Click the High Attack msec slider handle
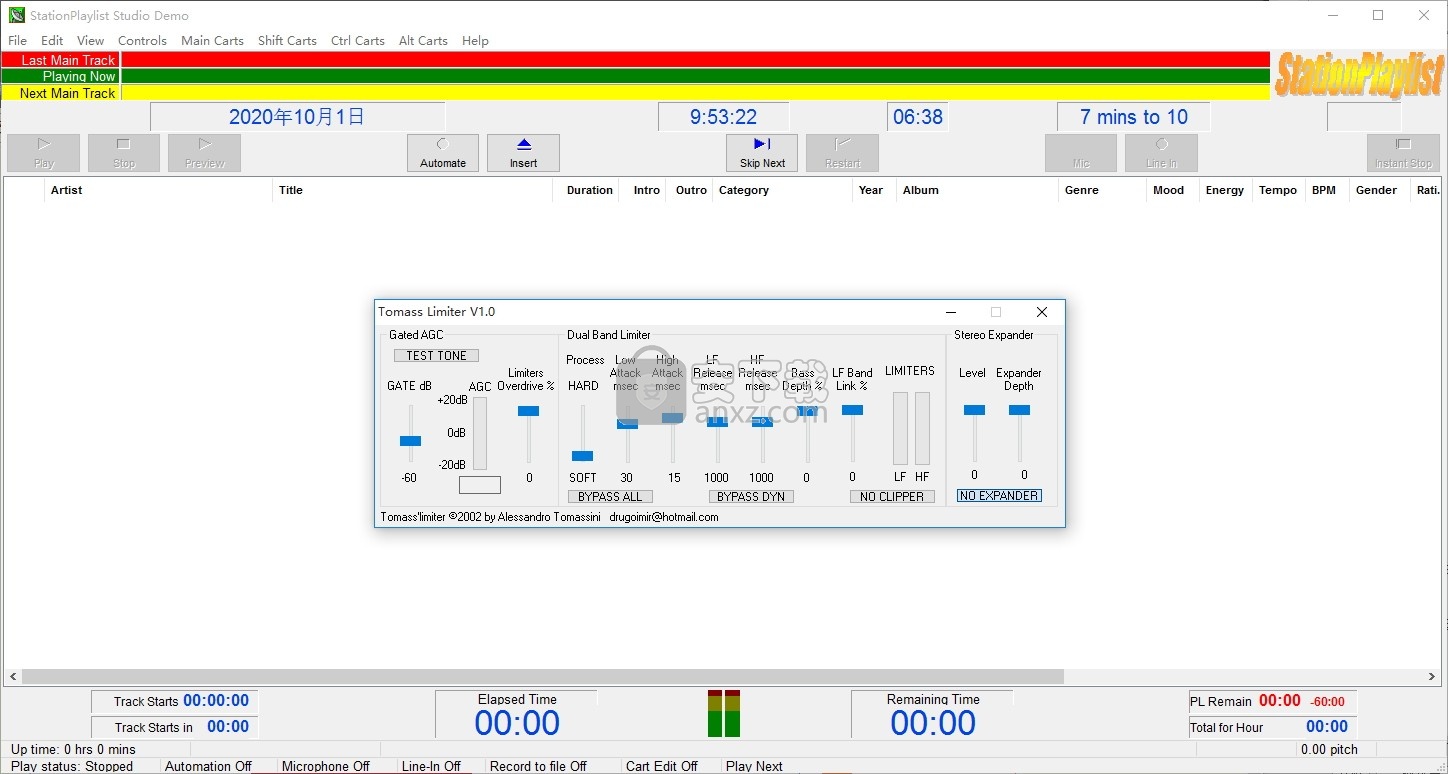Viewport: 1448px width, 774px height. tap(672, 418)
